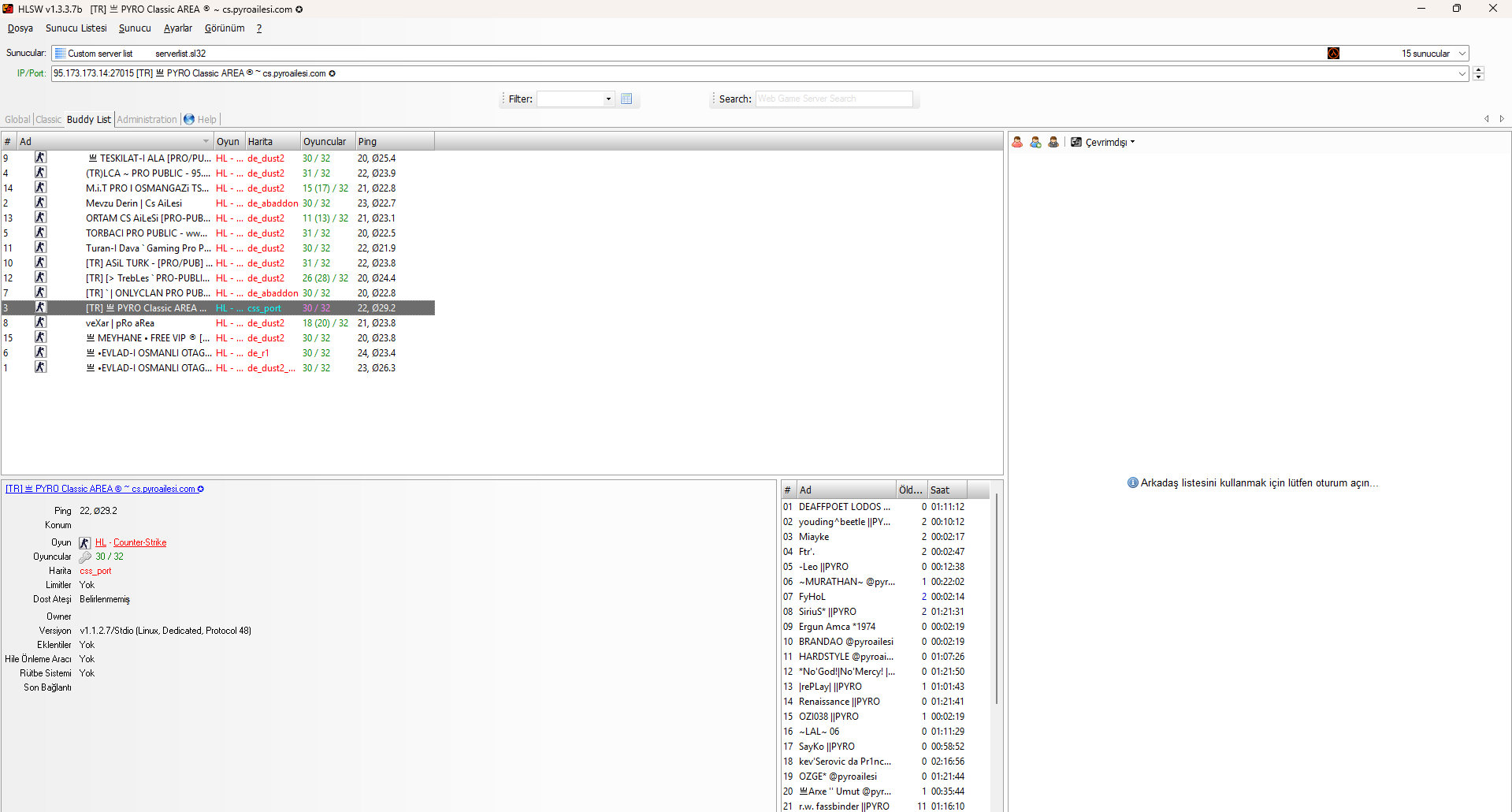Sort servers by the Oyun column header

(229, 142)
